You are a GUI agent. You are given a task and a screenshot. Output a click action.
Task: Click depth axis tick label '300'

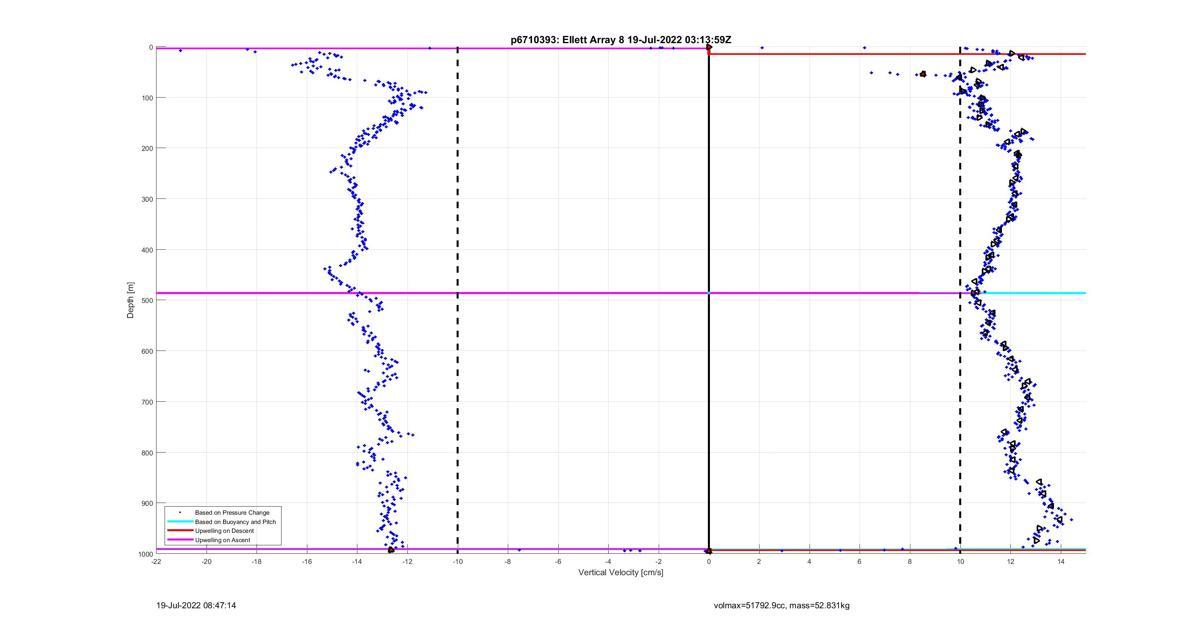146,199
